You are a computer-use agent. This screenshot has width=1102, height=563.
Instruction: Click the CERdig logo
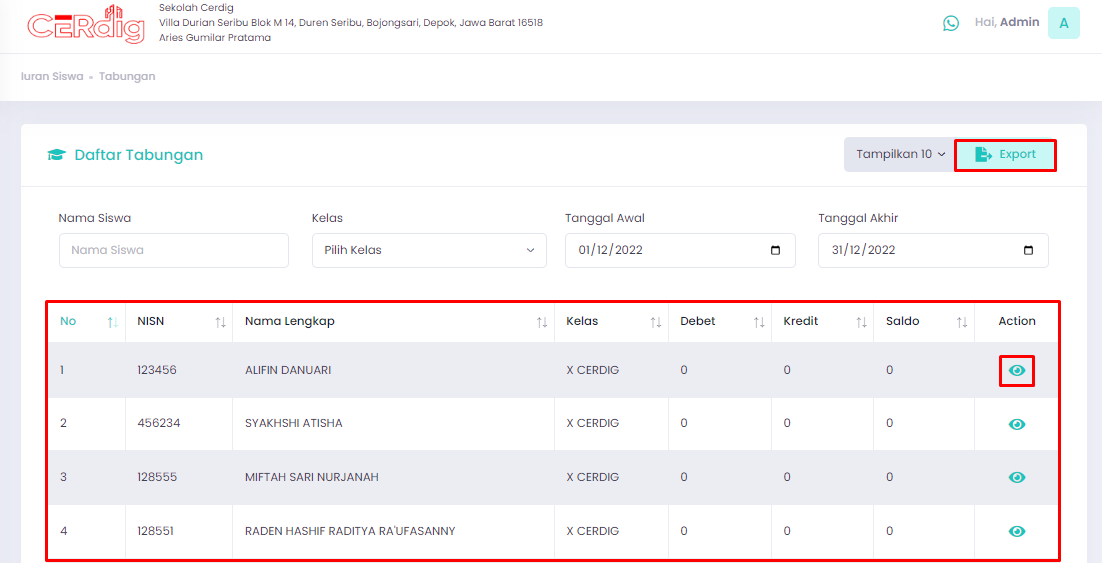point(86,25)
